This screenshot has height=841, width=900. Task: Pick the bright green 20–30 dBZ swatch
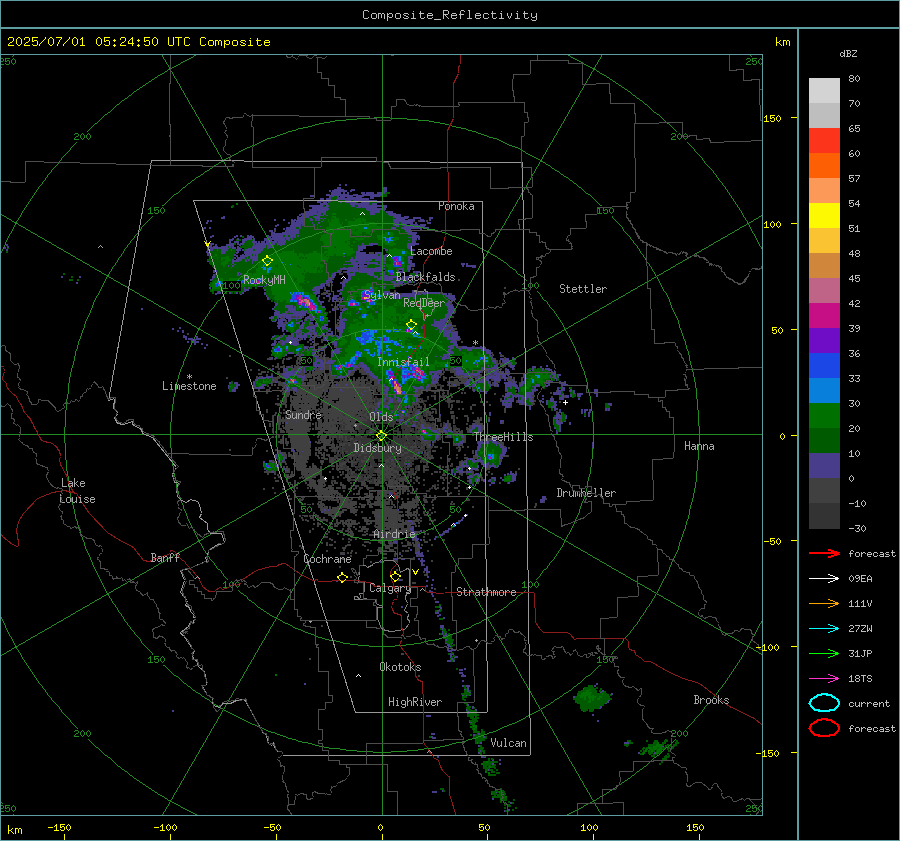(824, 416)
